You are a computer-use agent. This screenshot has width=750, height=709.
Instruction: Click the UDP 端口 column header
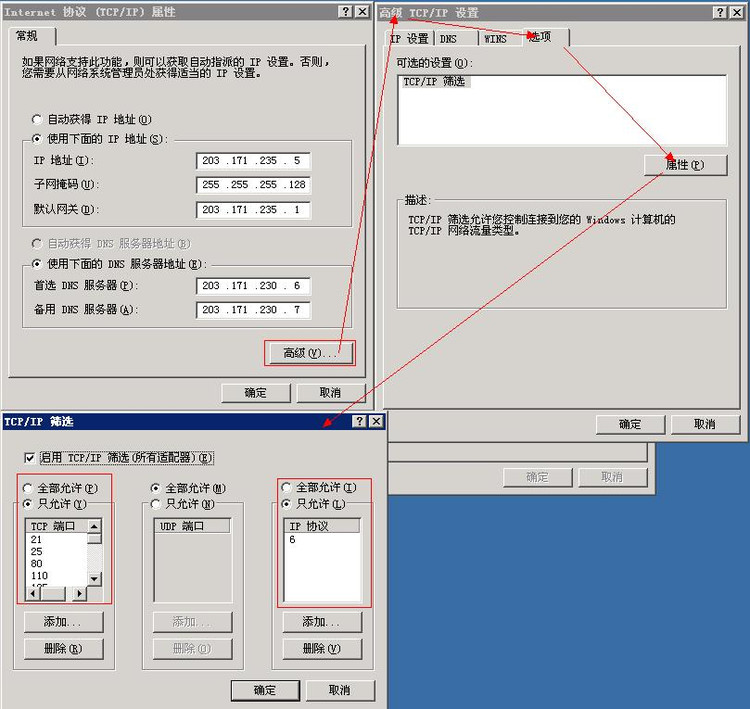tap(192, 526)
